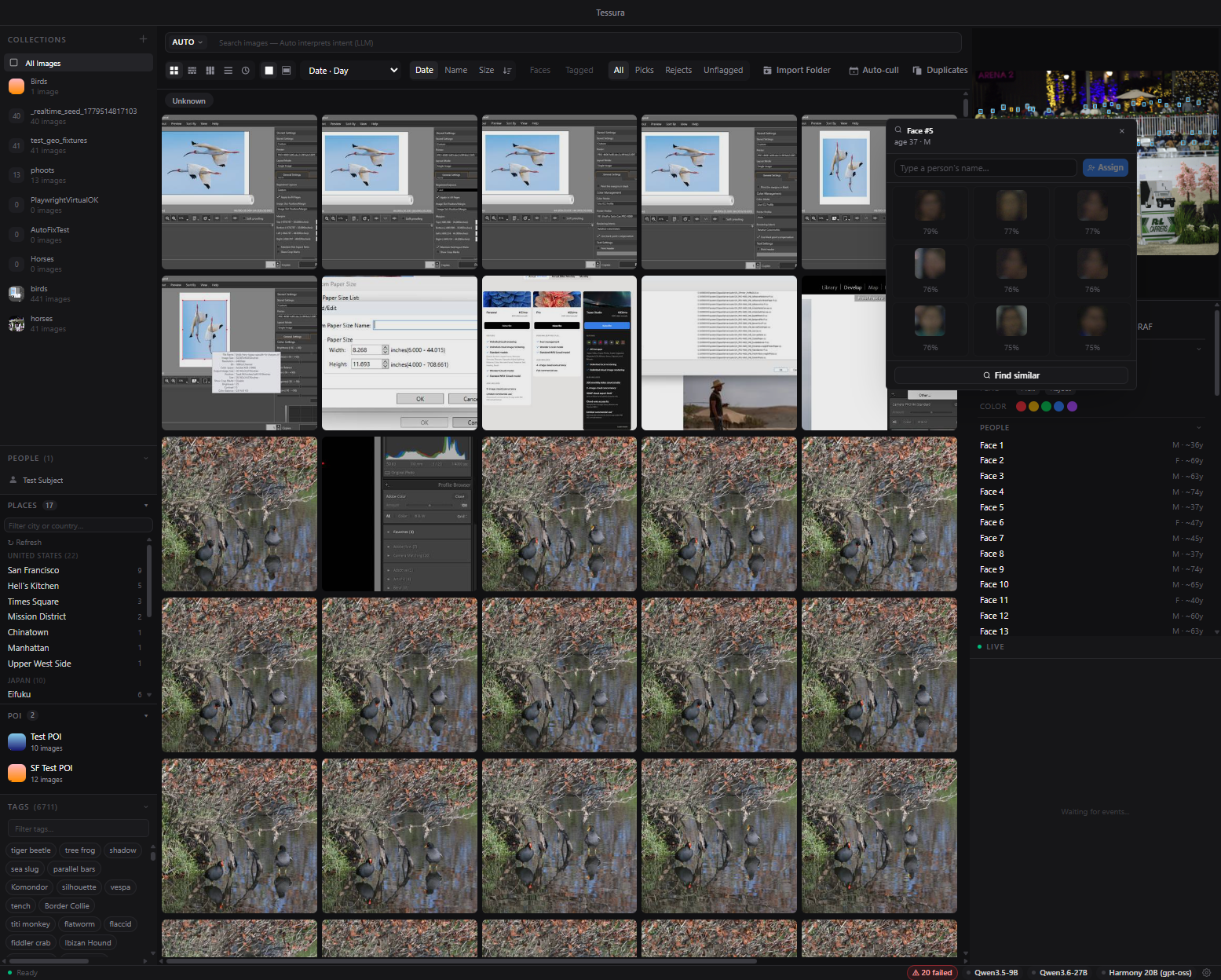Screen dimensions: 1221x980
Task: Toggle the tiger beetle tag
Action: (31, 850)
